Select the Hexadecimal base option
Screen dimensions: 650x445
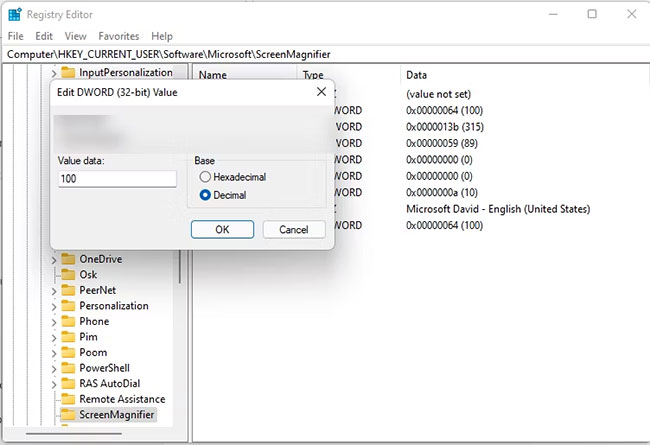click(x=205, y=177)
